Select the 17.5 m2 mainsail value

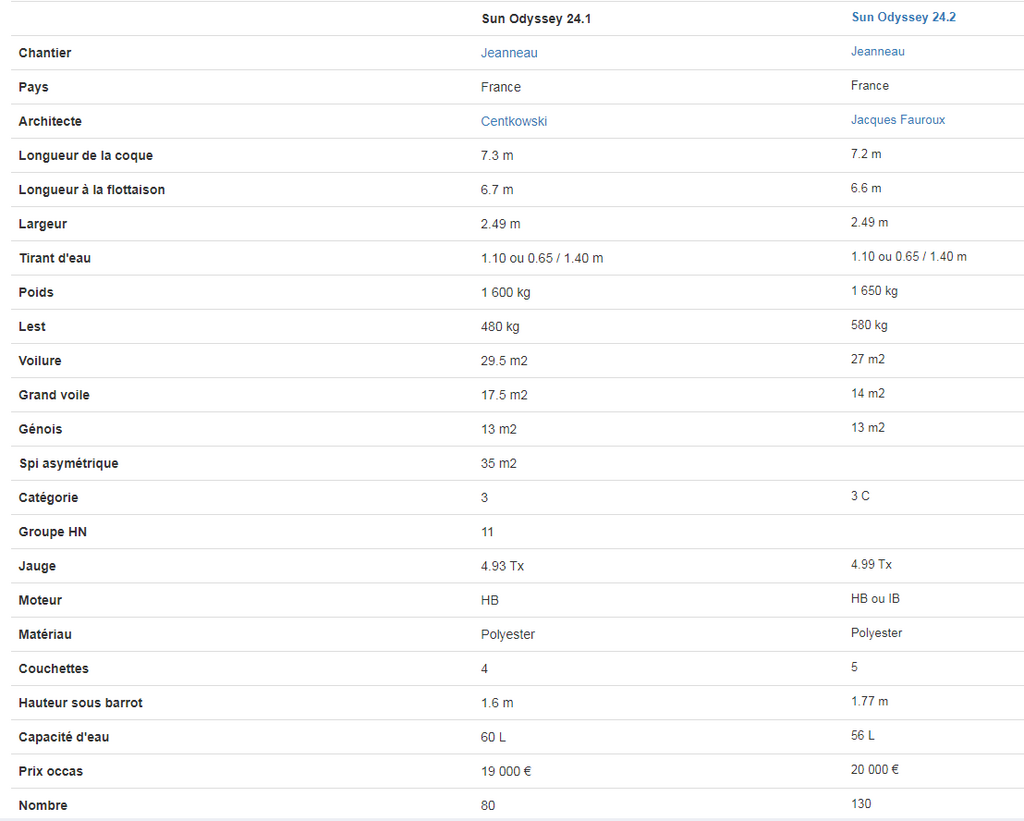click(x=504, y=395)
